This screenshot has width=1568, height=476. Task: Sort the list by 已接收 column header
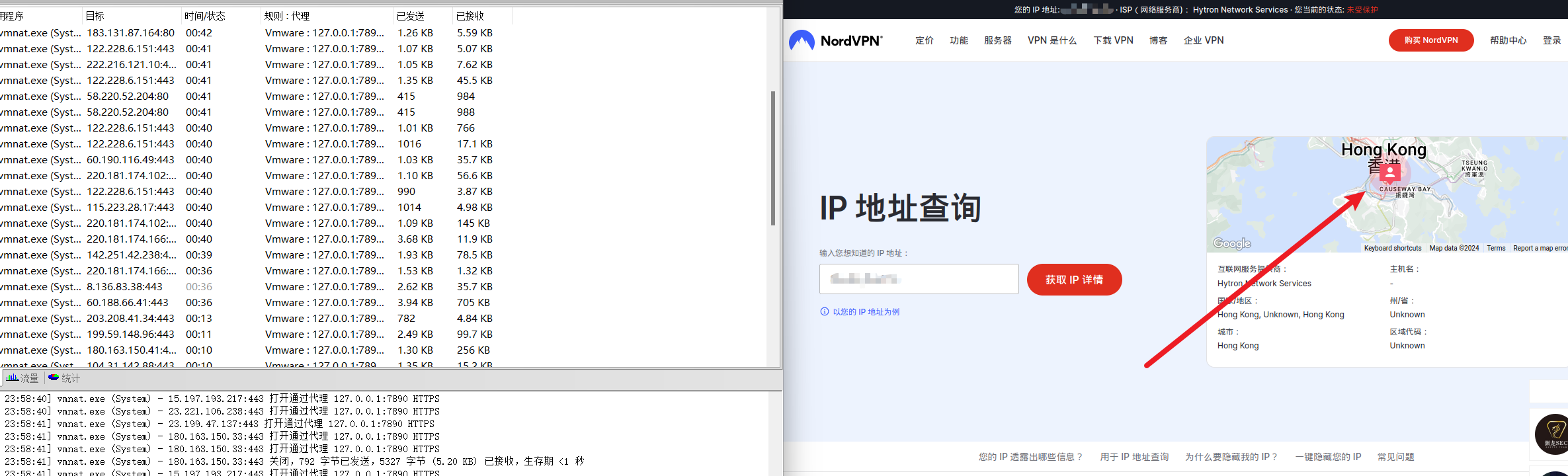(470, 16)
